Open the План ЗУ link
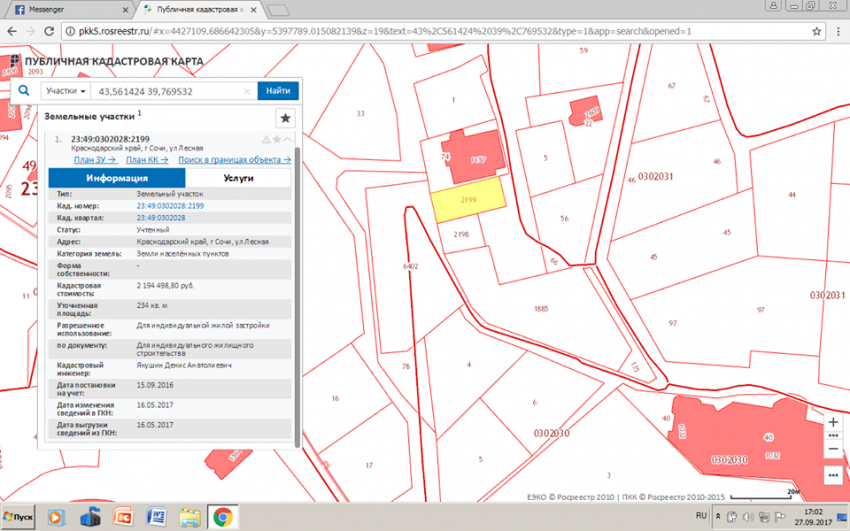 point(94,160)
